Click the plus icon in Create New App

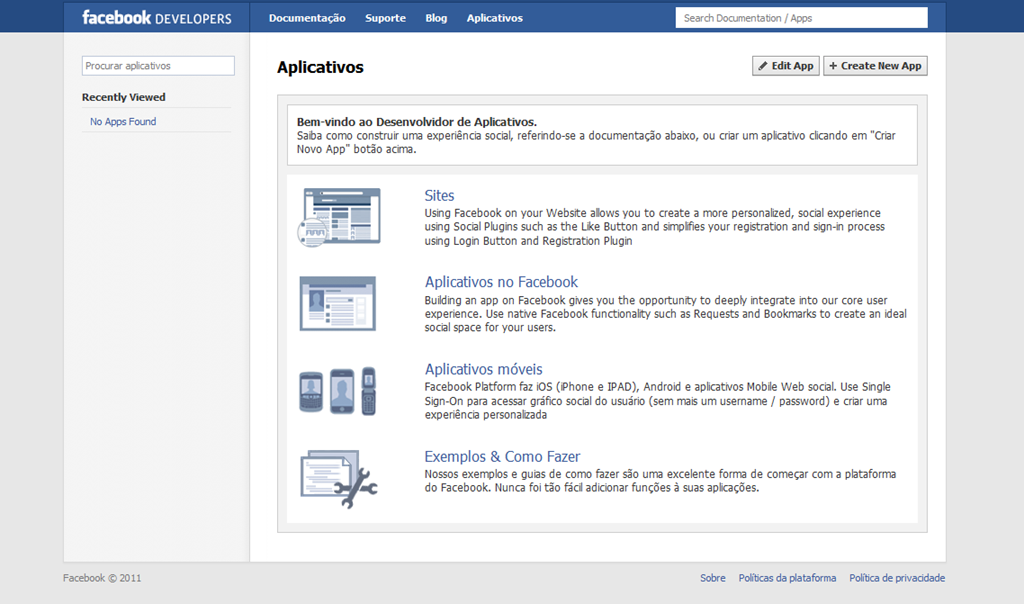[x=833, y=66]
